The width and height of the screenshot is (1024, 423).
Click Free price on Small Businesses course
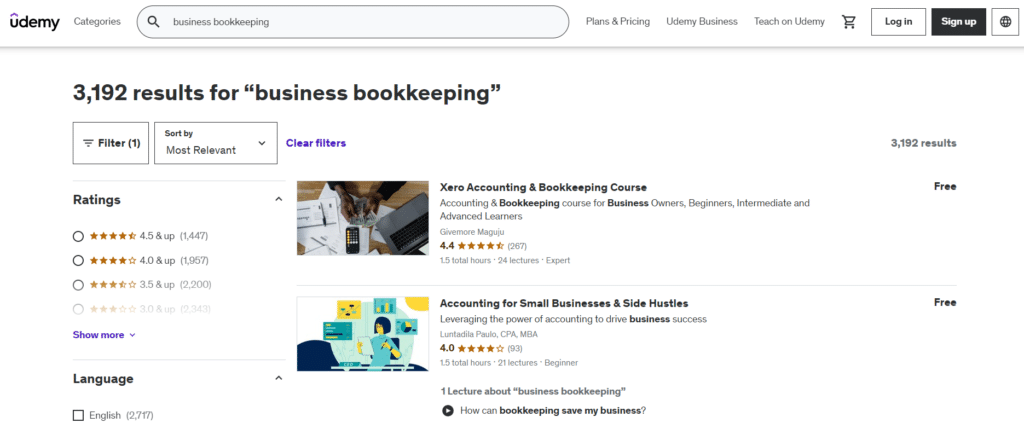pos(945,302)
